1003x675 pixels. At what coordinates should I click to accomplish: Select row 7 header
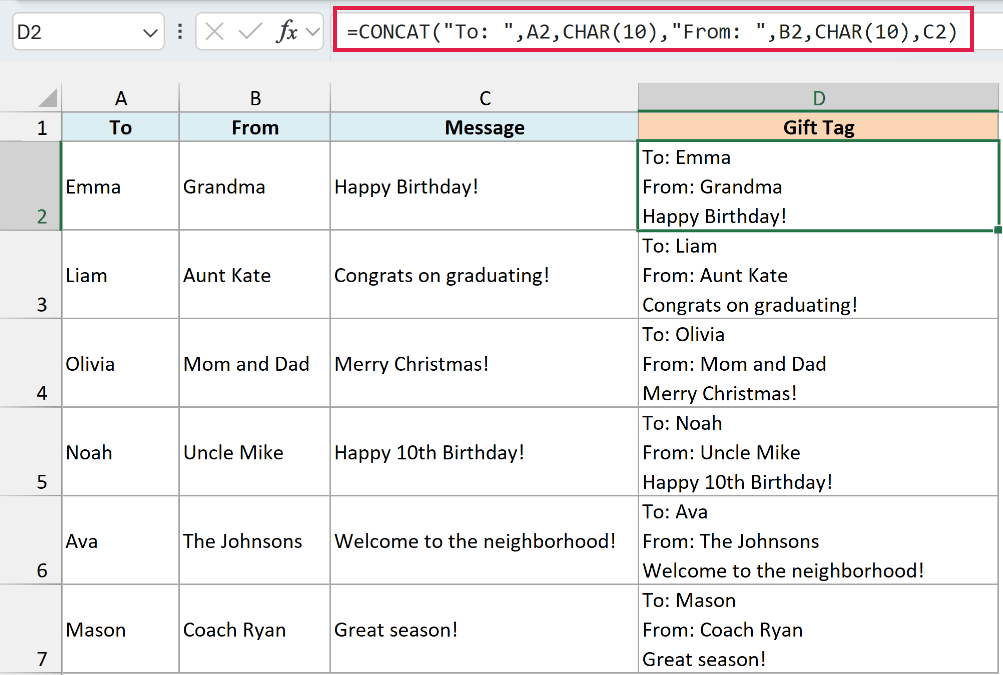(x=30, y=629)
